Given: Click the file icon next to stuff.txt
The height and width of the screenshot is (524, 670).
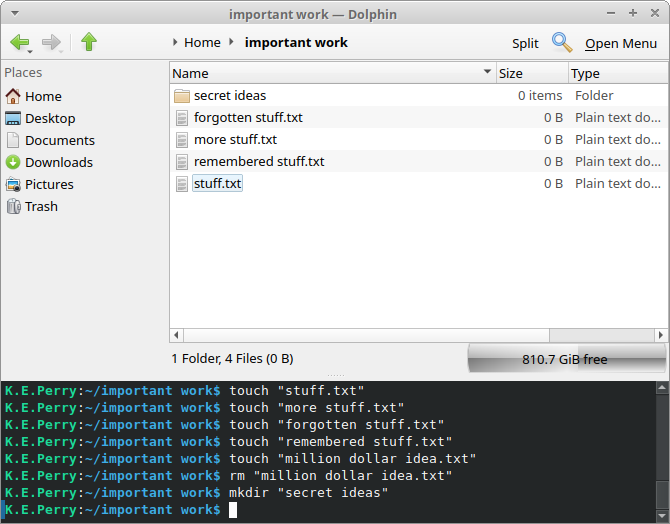Looking at the screenshot, I should point(182,184).
